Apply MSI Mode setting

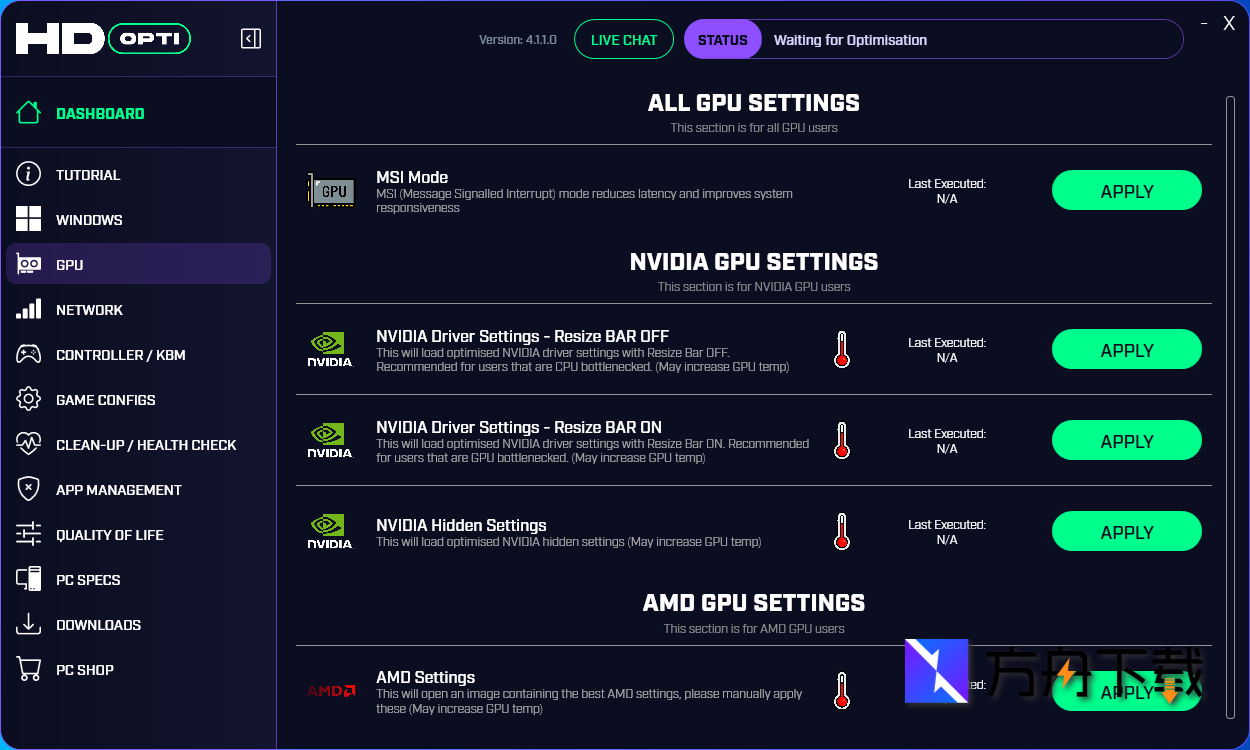[1126, 191]
